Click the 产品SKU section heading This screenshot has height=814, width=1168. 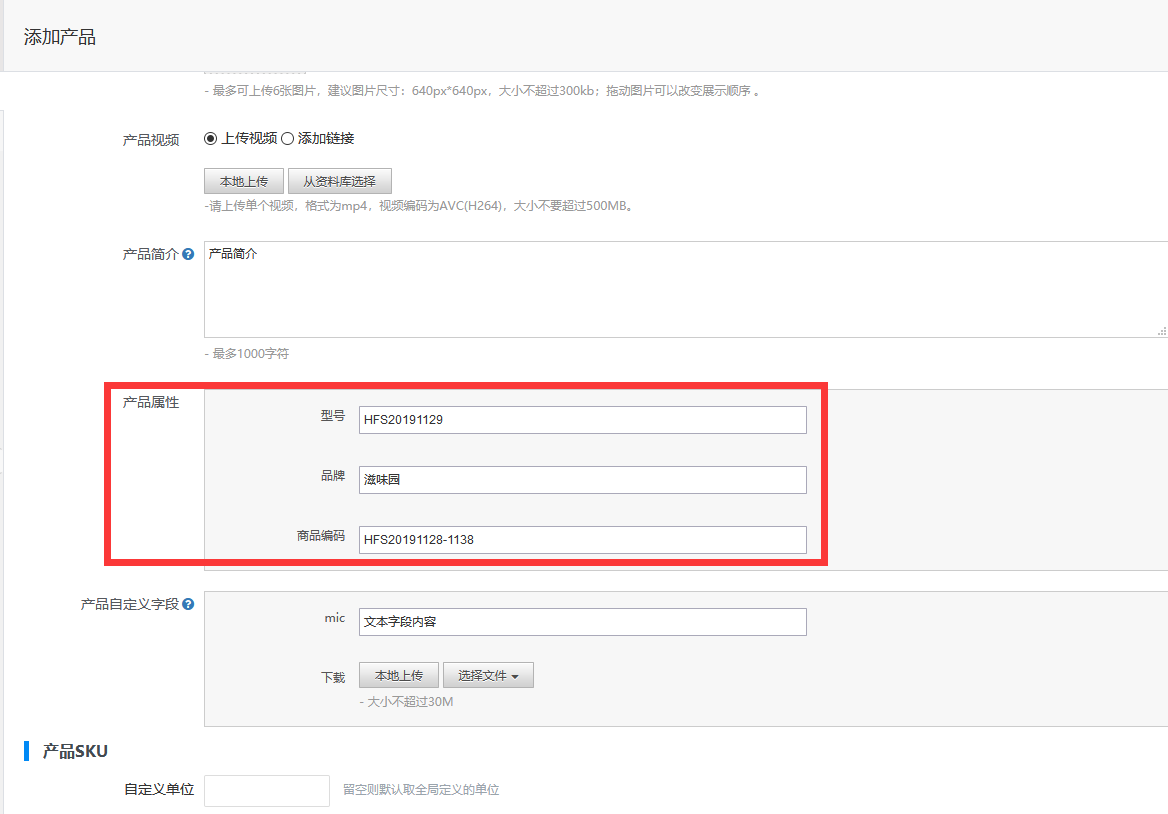75,751
